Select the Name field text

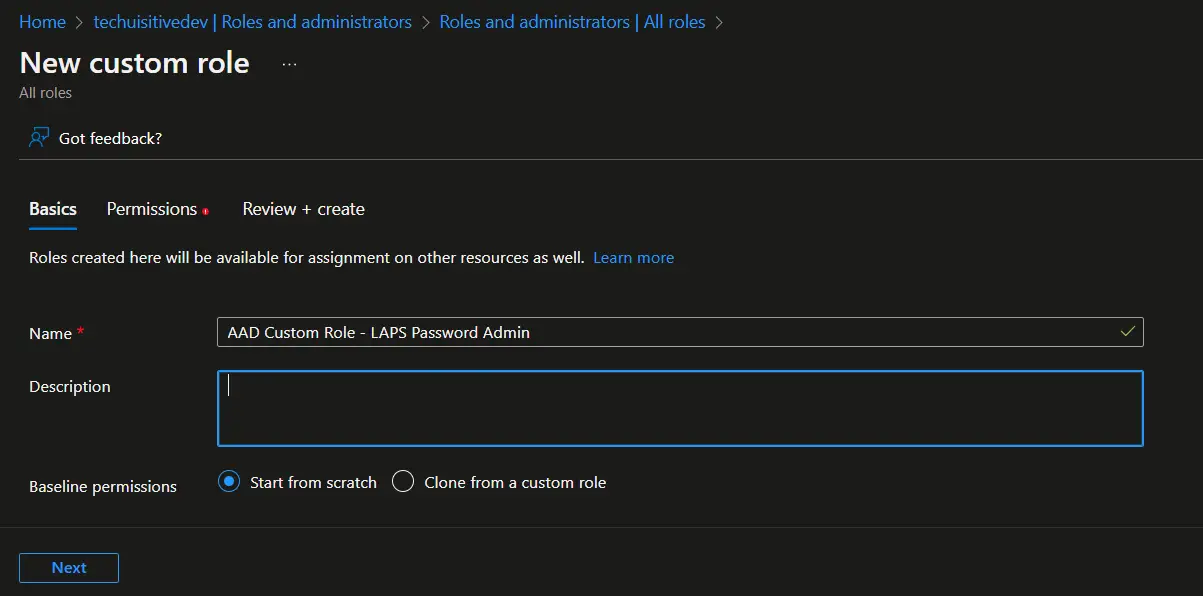click(600, 331)
